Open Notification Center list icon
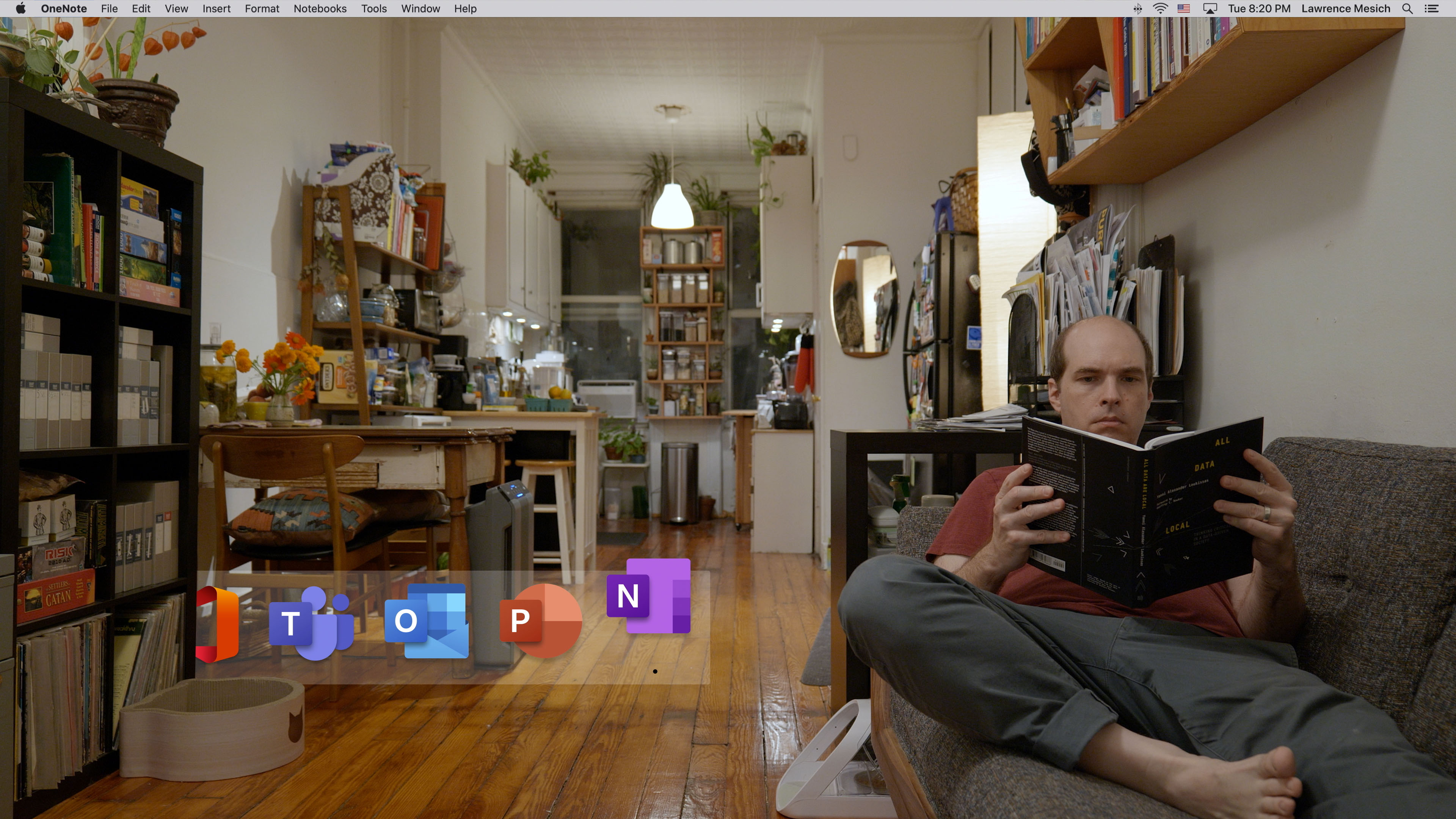 click(x=1432, y=8)
